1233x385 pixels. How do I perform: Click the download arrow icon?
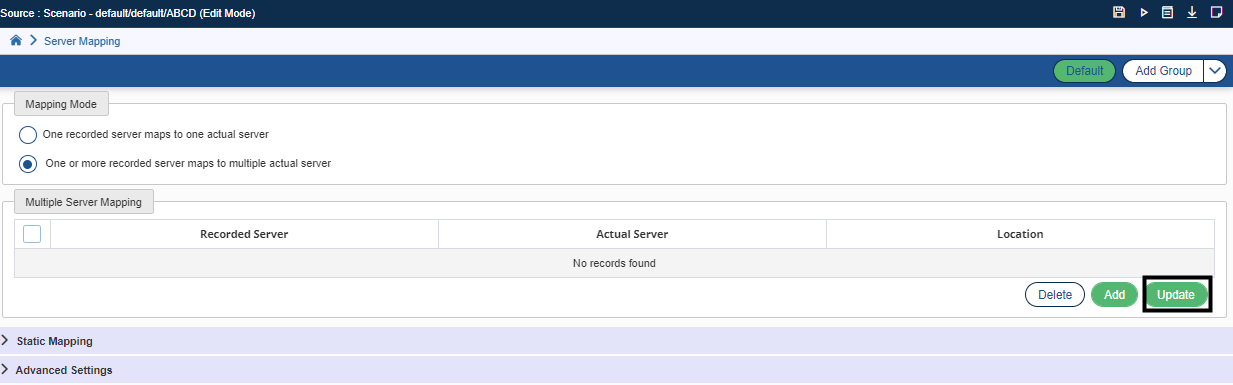1192,13
